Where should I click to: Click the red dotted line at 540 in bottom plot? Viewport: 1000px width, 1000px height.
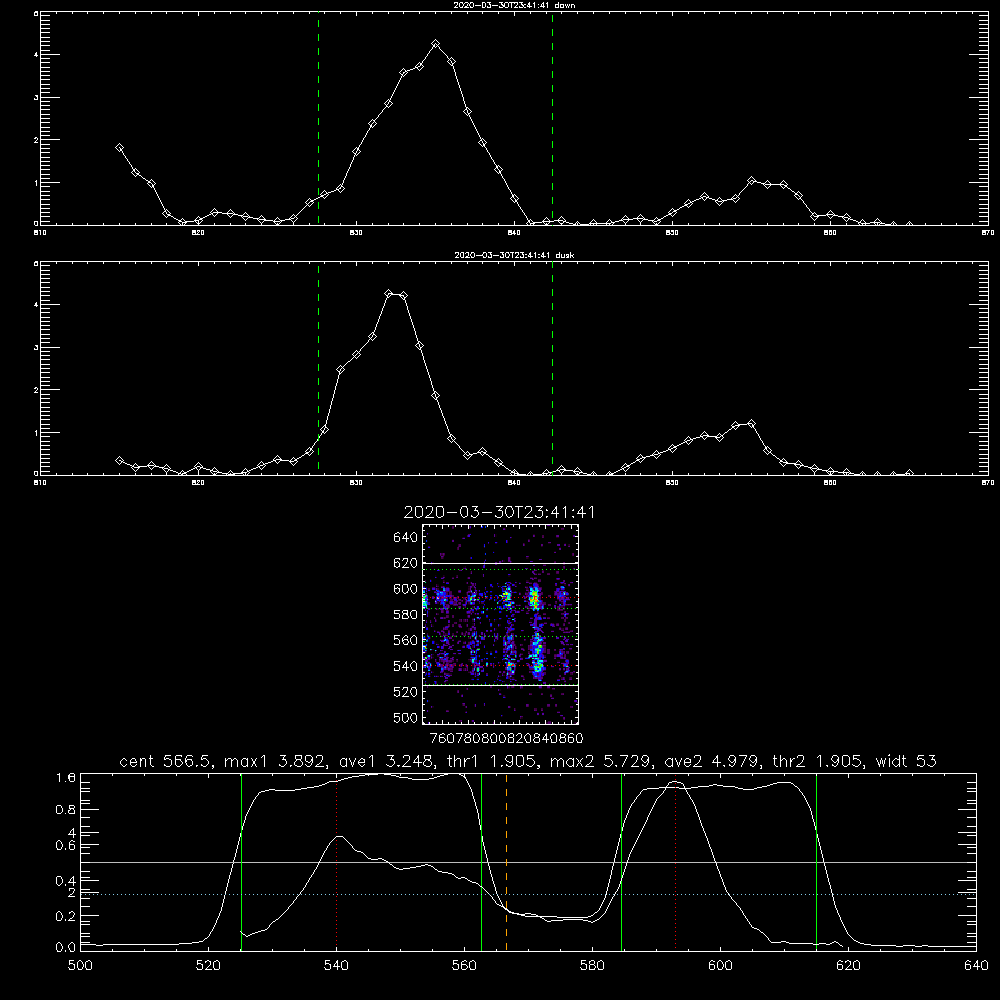337,862
